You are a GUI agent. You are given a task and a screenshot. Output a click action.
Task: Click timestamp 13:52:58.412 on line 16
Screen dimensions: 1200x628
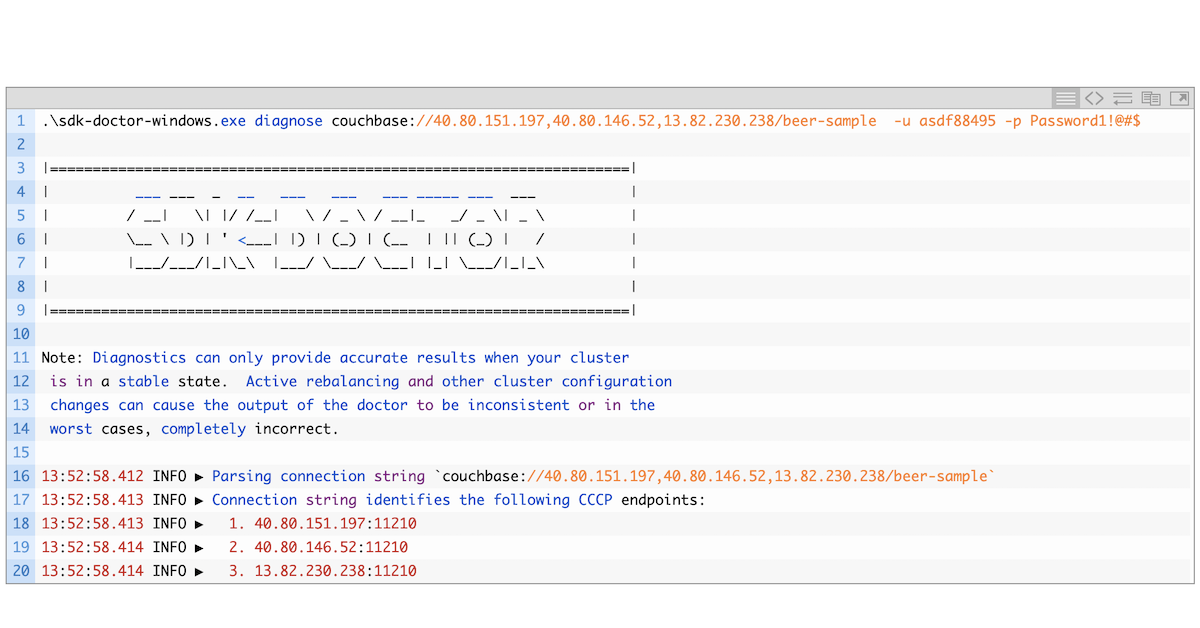[92, 476]
